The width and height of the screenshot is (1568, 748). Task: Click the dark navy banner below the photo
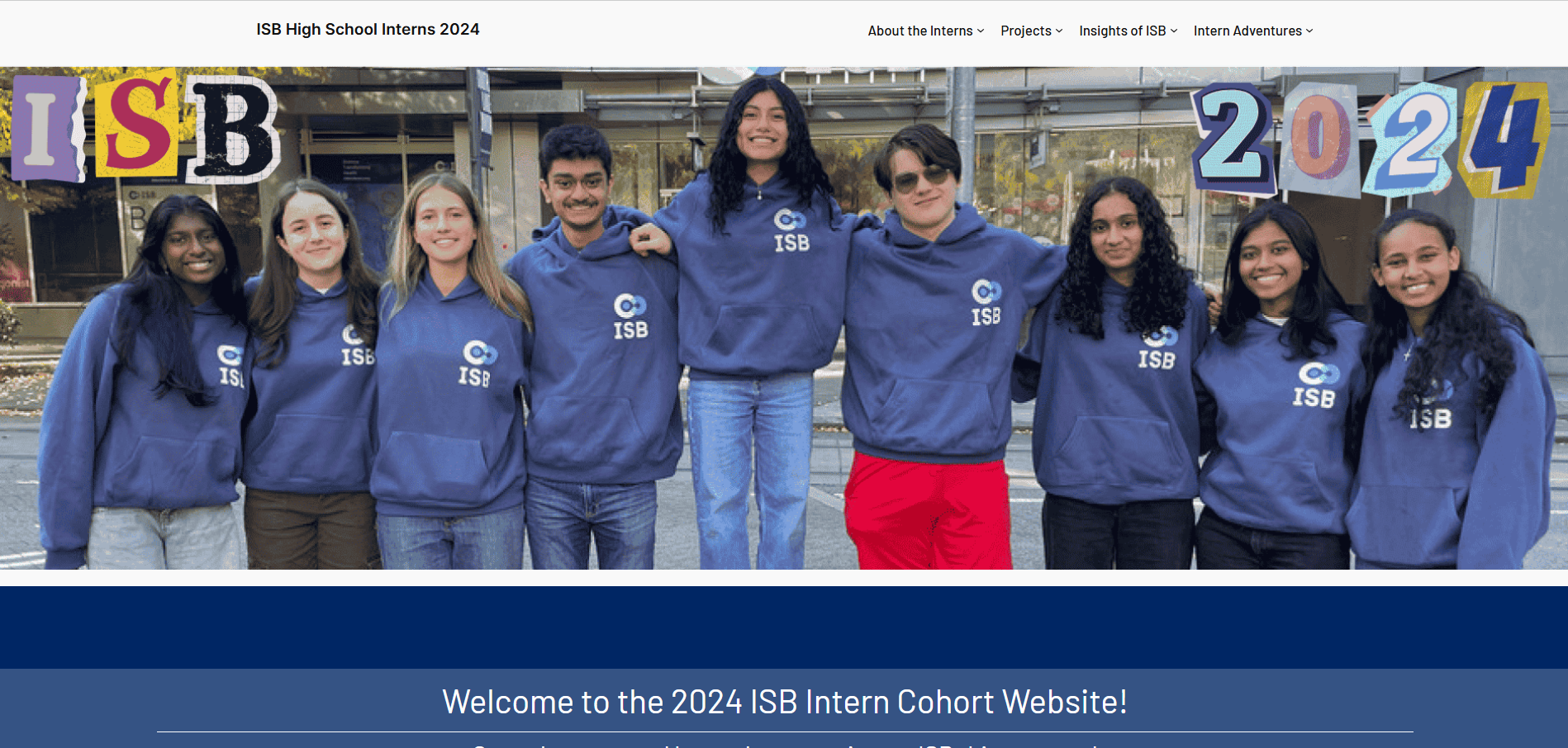tap(784, 627)
